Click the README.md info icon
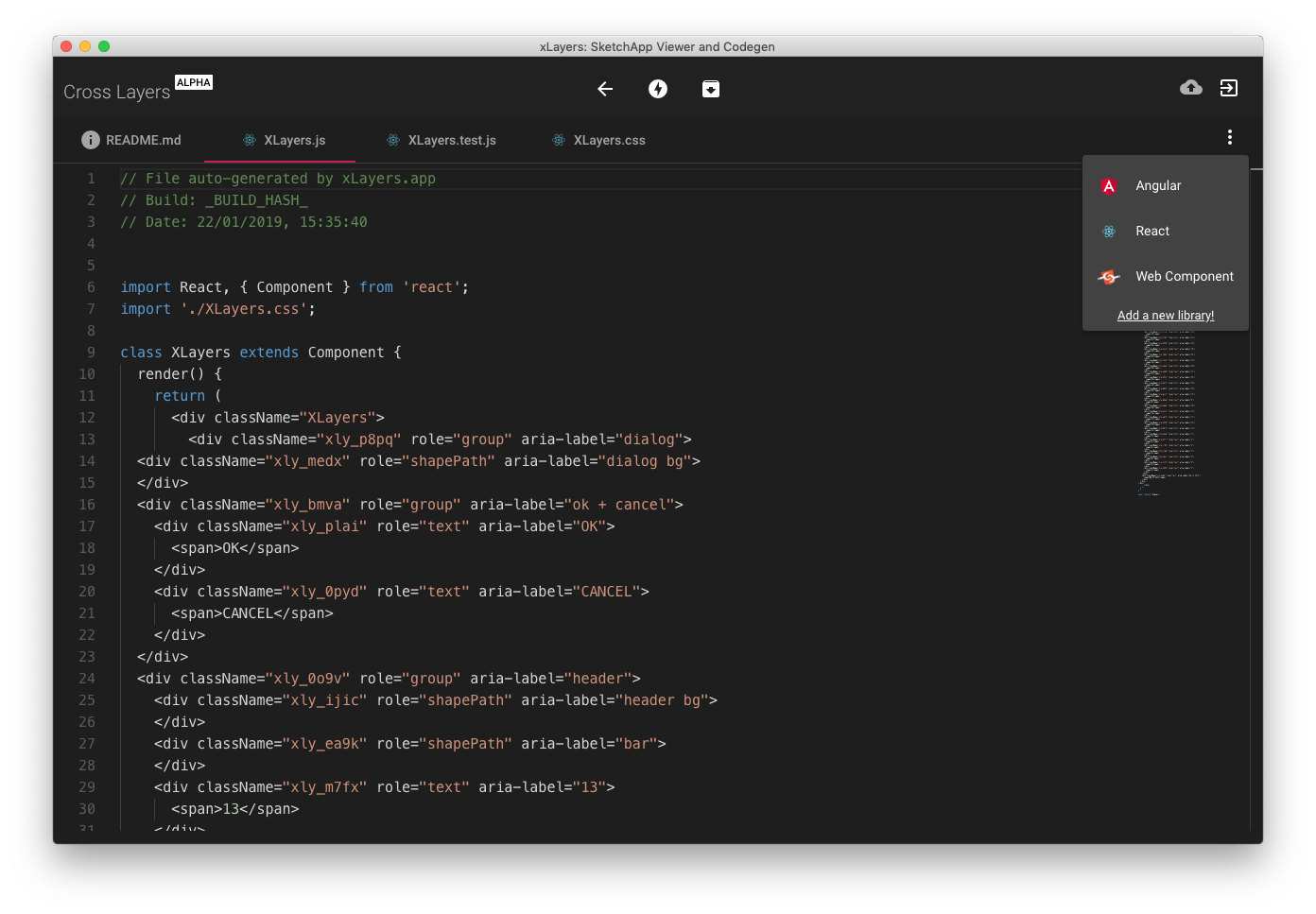 coord(91,140)
